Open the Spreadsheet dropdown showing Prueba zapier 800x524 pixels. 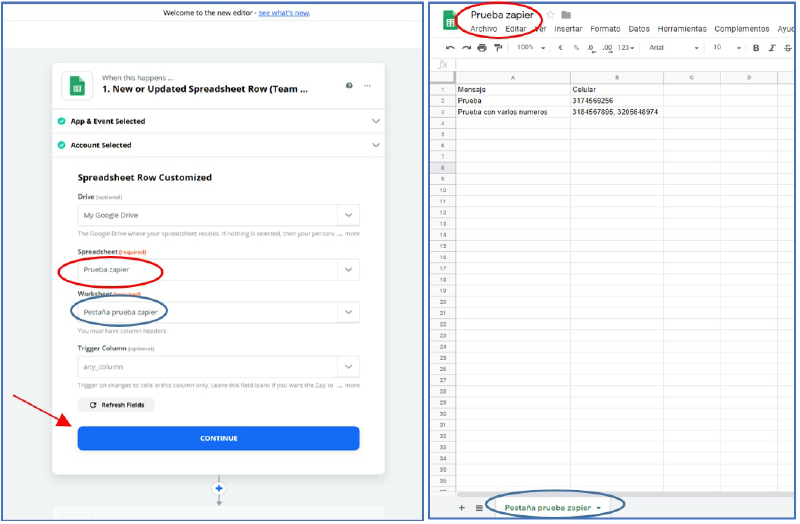coord(218,269)
